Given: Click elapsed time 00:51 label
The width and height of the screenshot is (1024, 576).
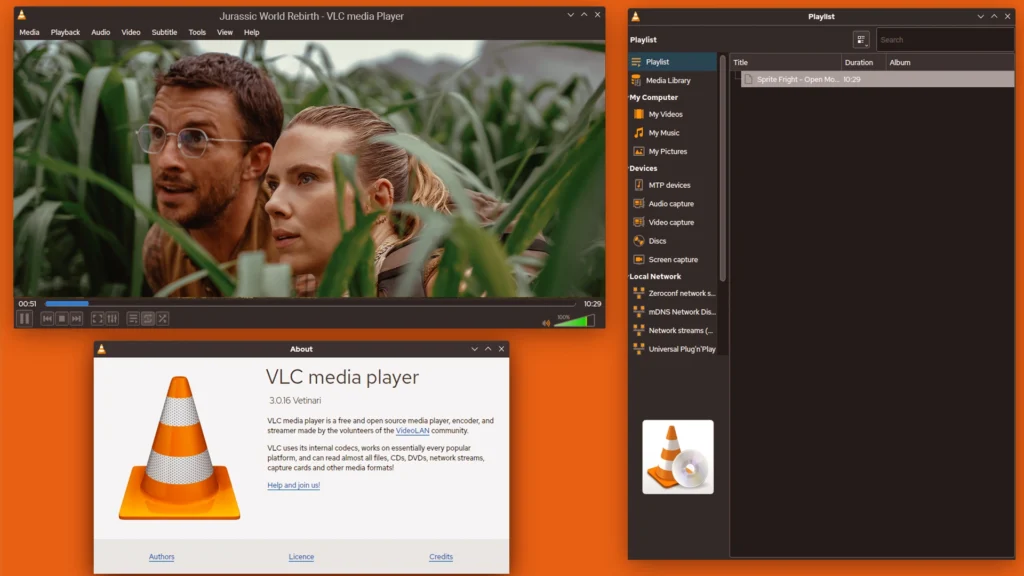Looking at the screenshot, I should point(27,304).
